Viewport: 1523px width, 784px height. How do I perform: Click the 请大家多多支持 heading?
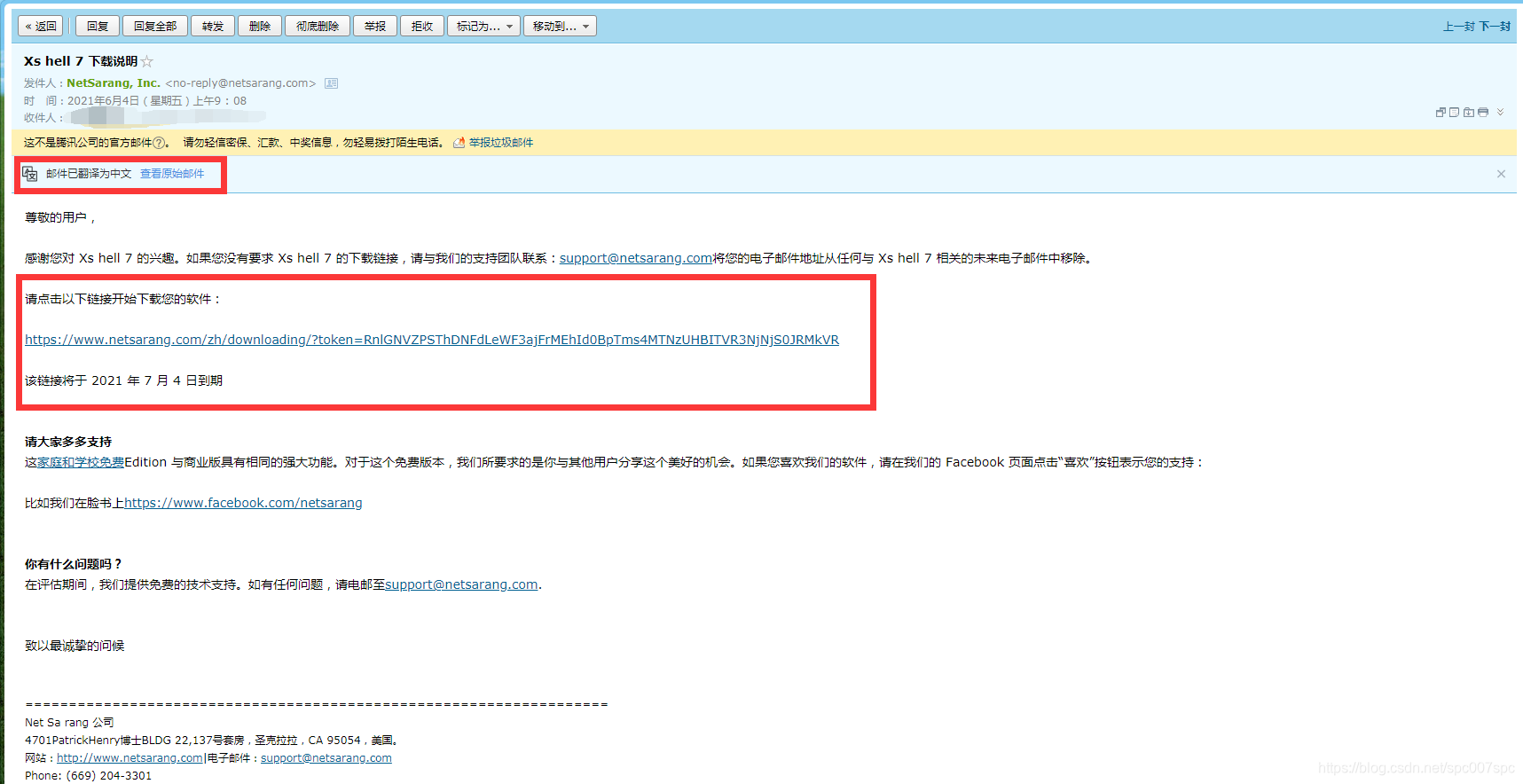tap(68, 442)
